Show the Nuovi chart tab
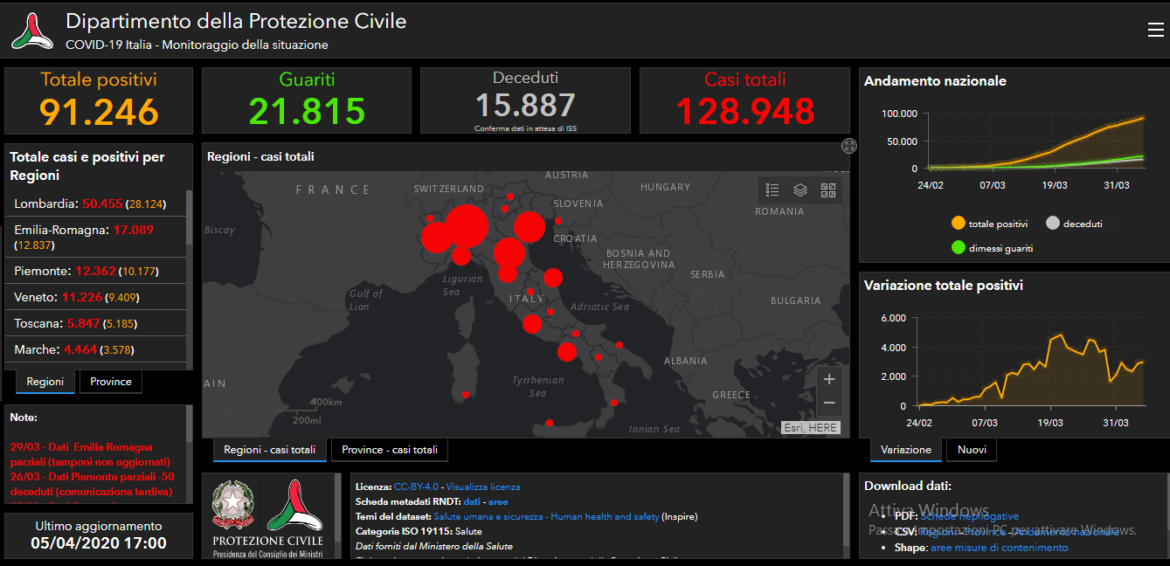1170x566 pixels. point(972,450)
